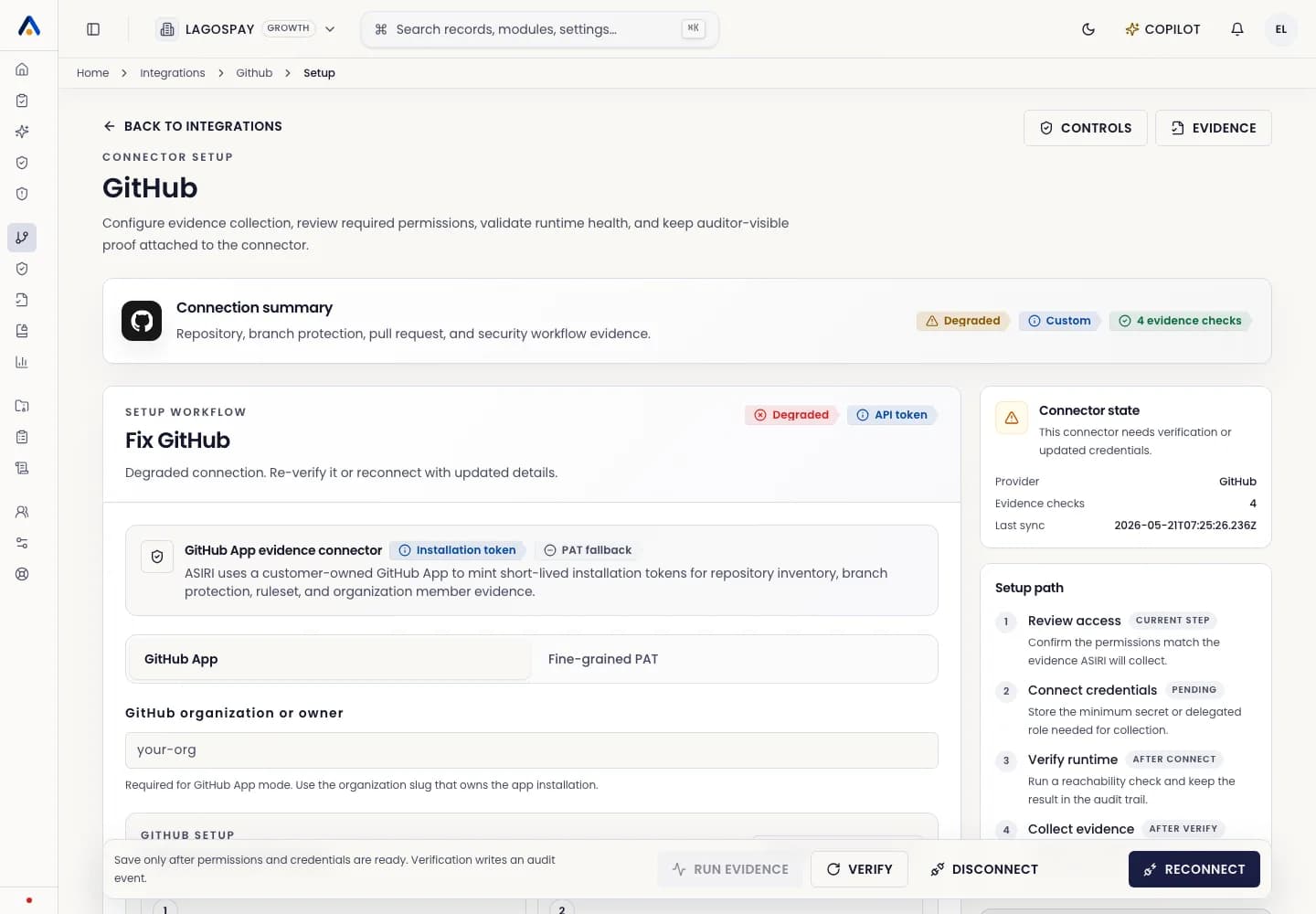Viewport: 1316px width, 914px height.
Task: Go to Integrations breadcrumb
Action: tap(173, 73)
